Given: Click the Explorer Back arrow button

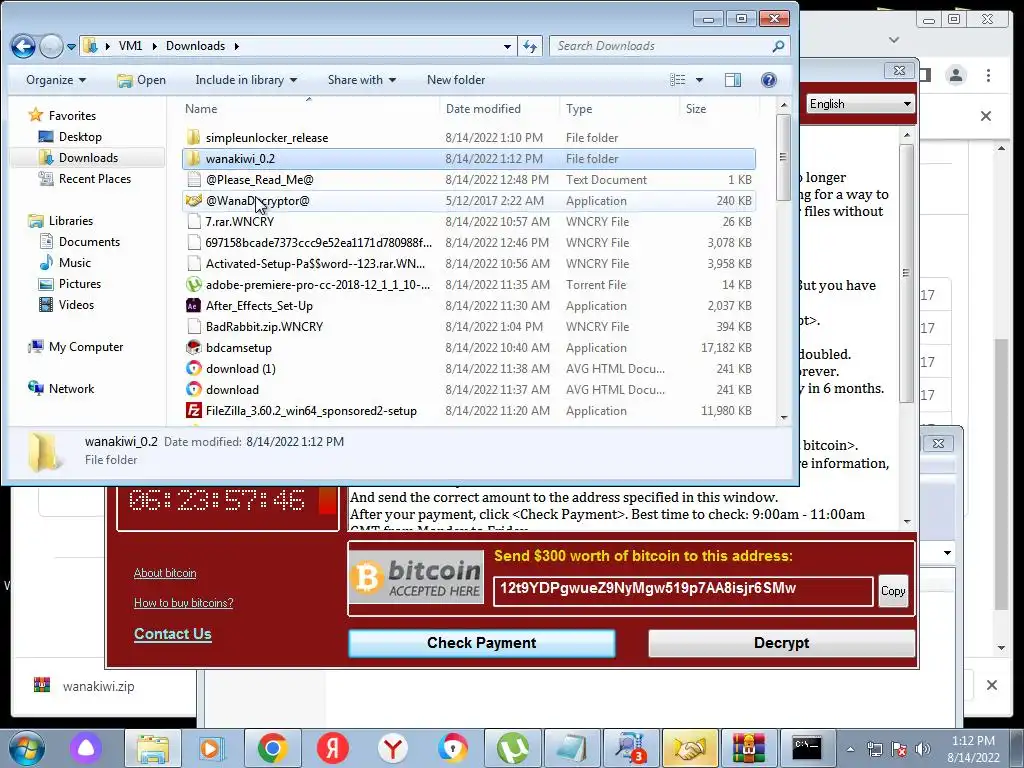Looking at the screenshot, I should 23,46.
